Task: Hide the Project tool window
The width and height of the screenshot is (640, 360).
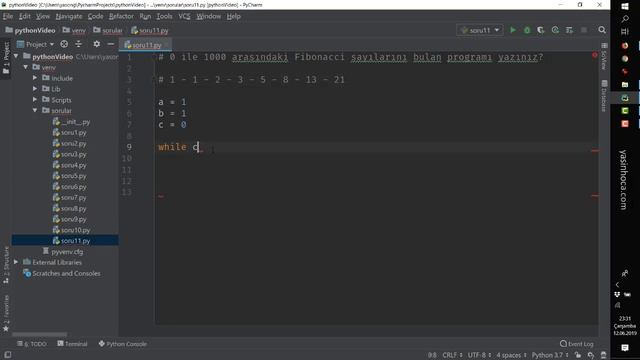Action: pos(111,44)
